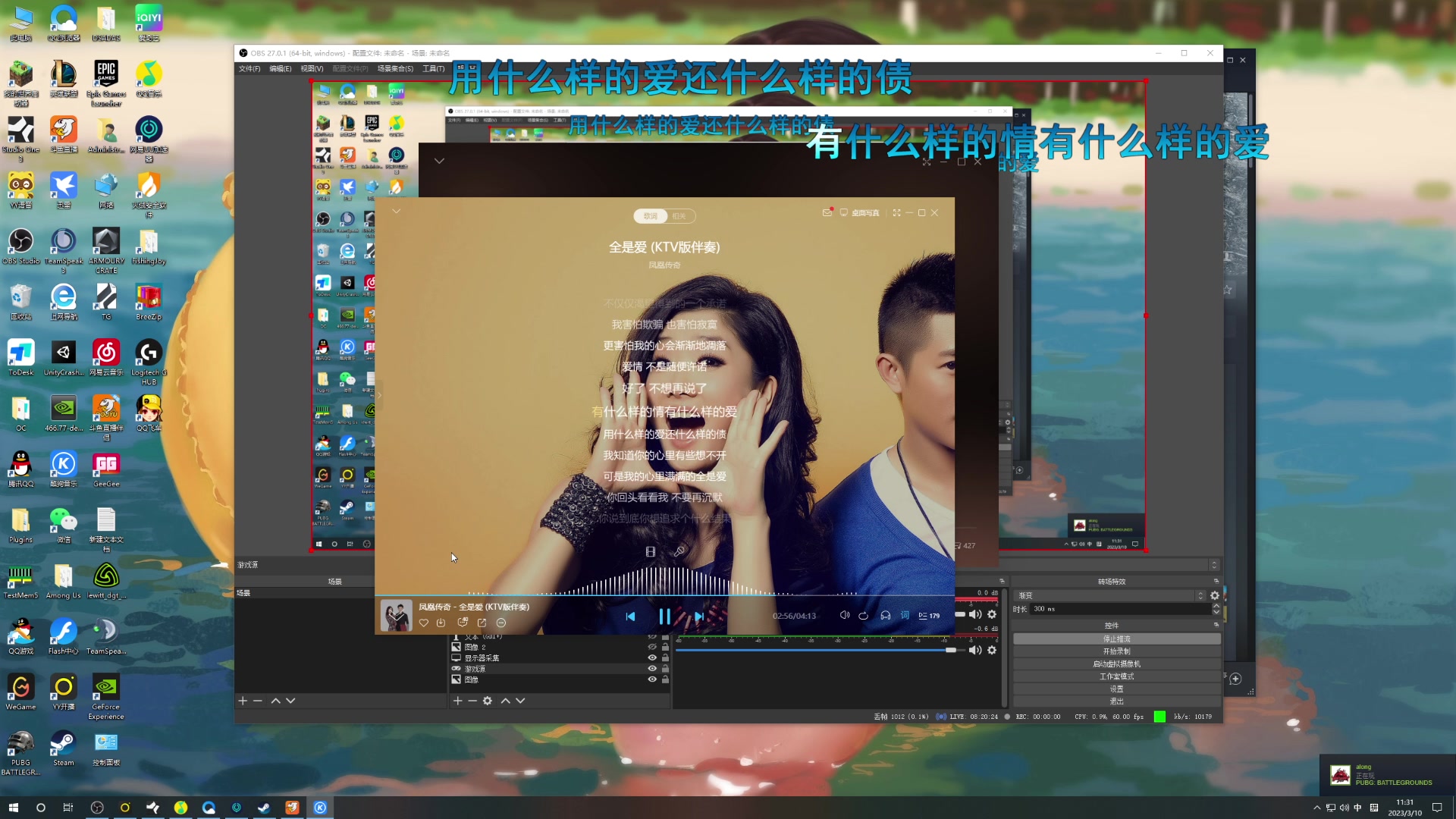Open settings gear for lower mixer track
Screen dimensions: 1456x819
[x=992, y=650]
